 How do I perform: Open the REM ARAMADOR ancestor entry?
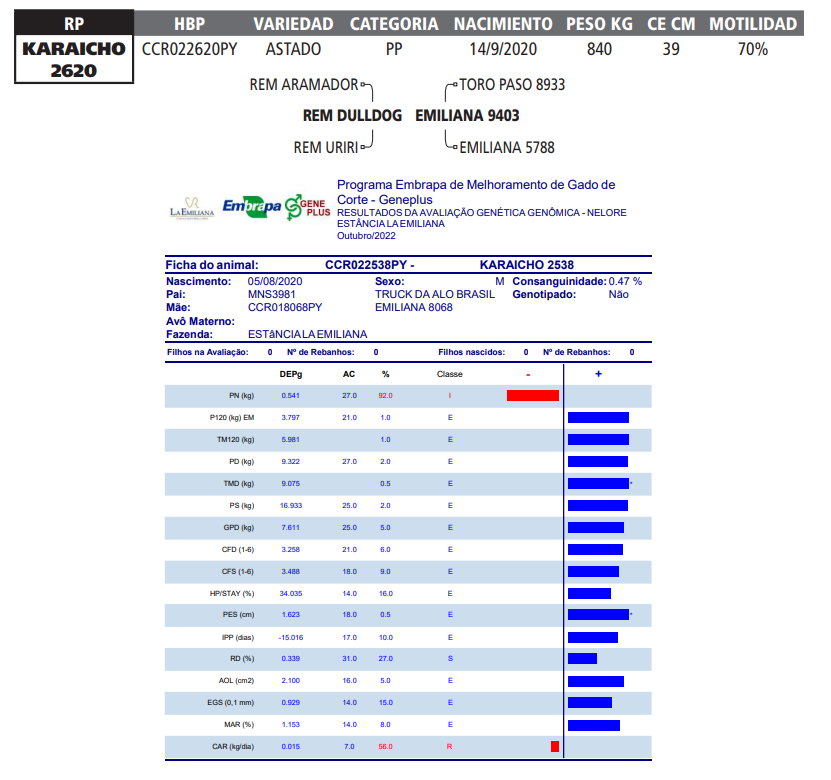pos(303,85)
